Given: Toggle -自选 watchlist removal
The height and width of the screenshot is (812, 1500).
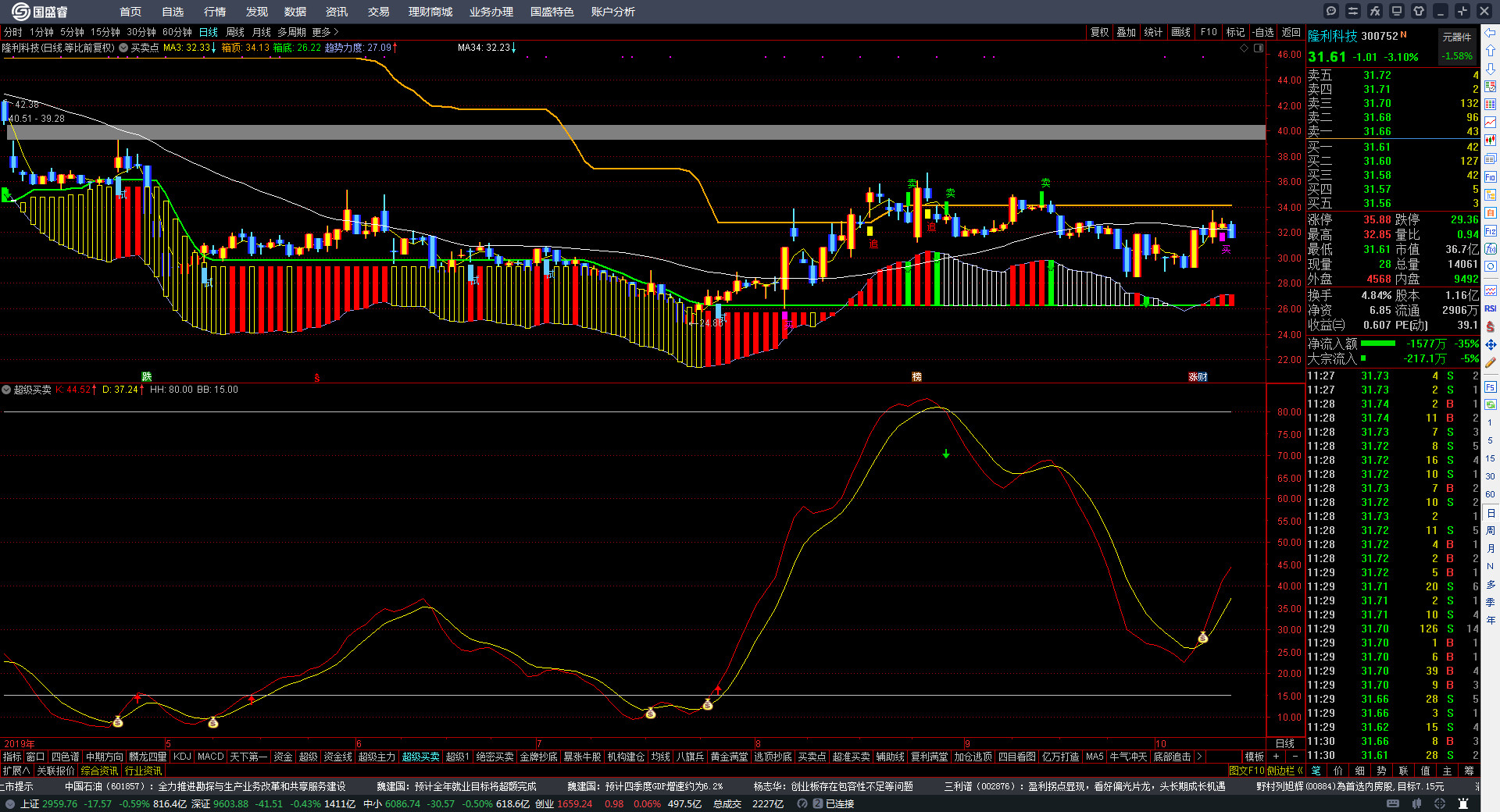Looking at the screenshot, I should coord(1263,32).
